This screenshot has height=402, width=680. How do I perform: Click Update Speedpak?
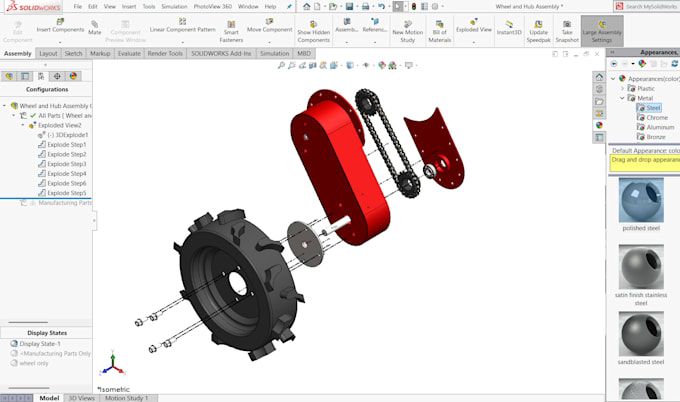[538, 32]
